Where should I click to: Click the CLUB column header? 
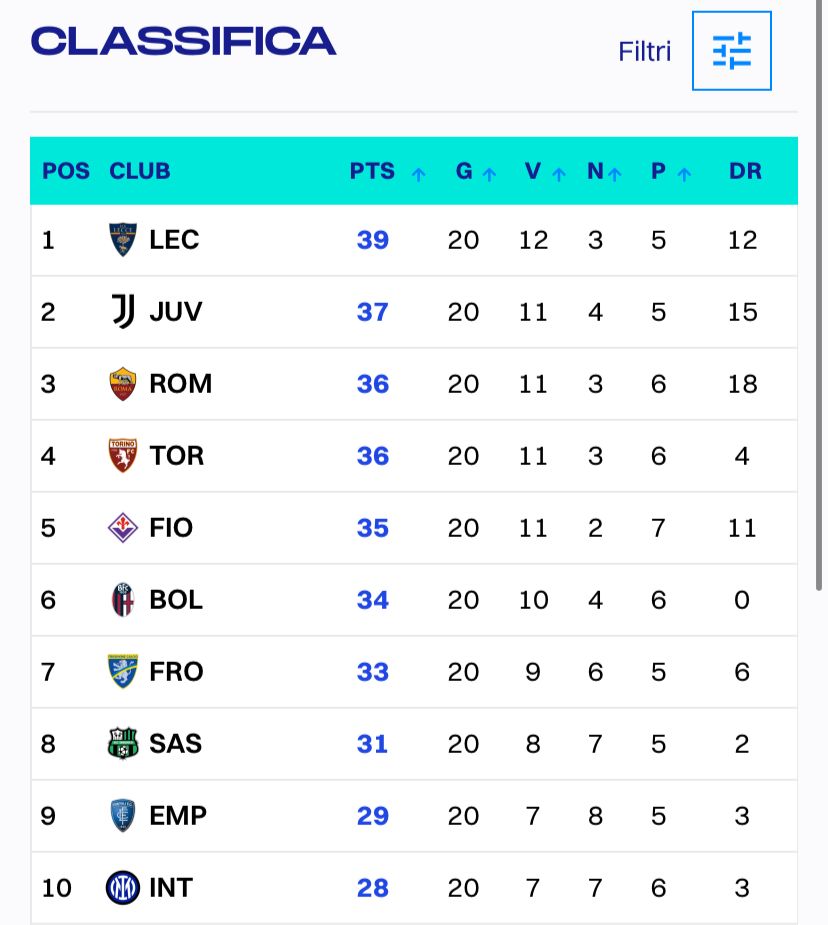[140, 171]
